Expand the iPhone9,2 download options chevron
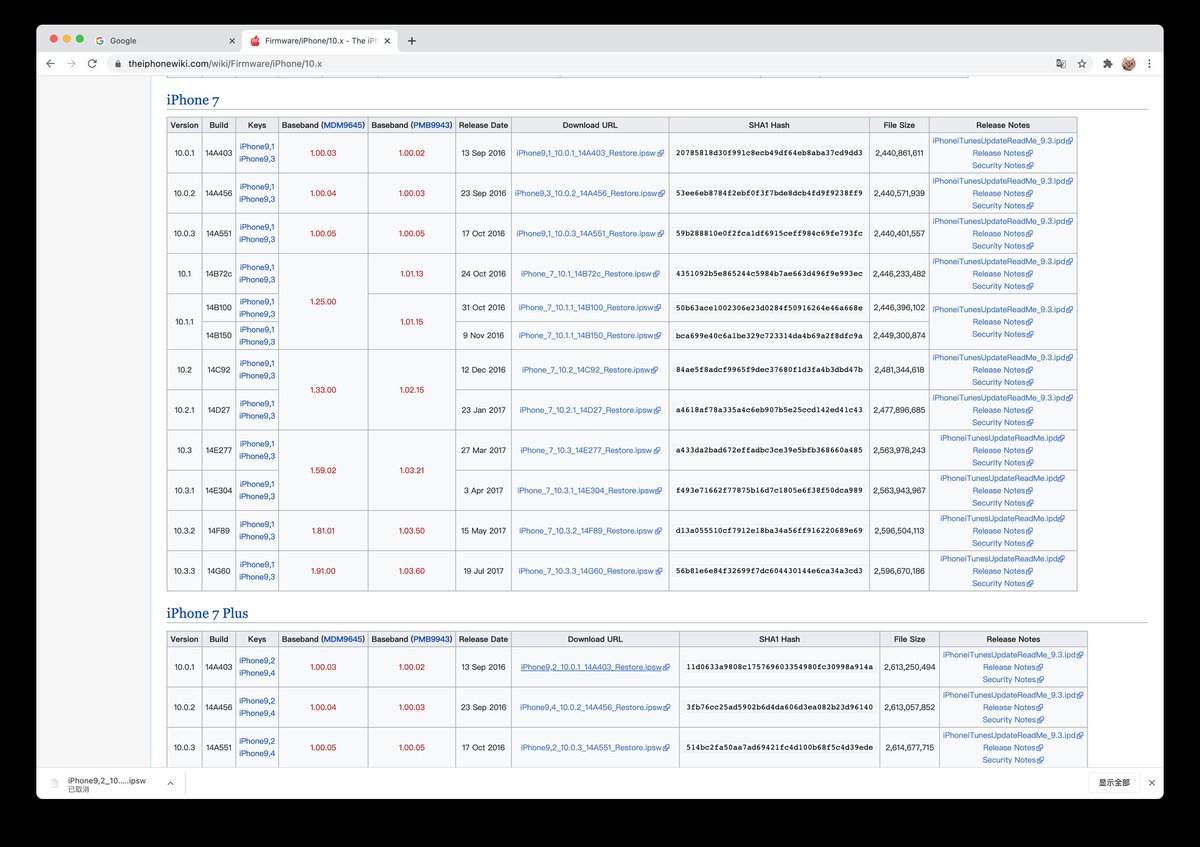 pos(170,783)
